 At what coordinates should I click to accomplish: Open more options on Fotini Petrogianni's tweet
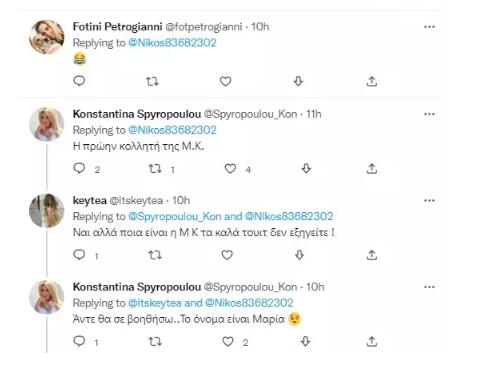pyautogui.click(x=429, y=27)
